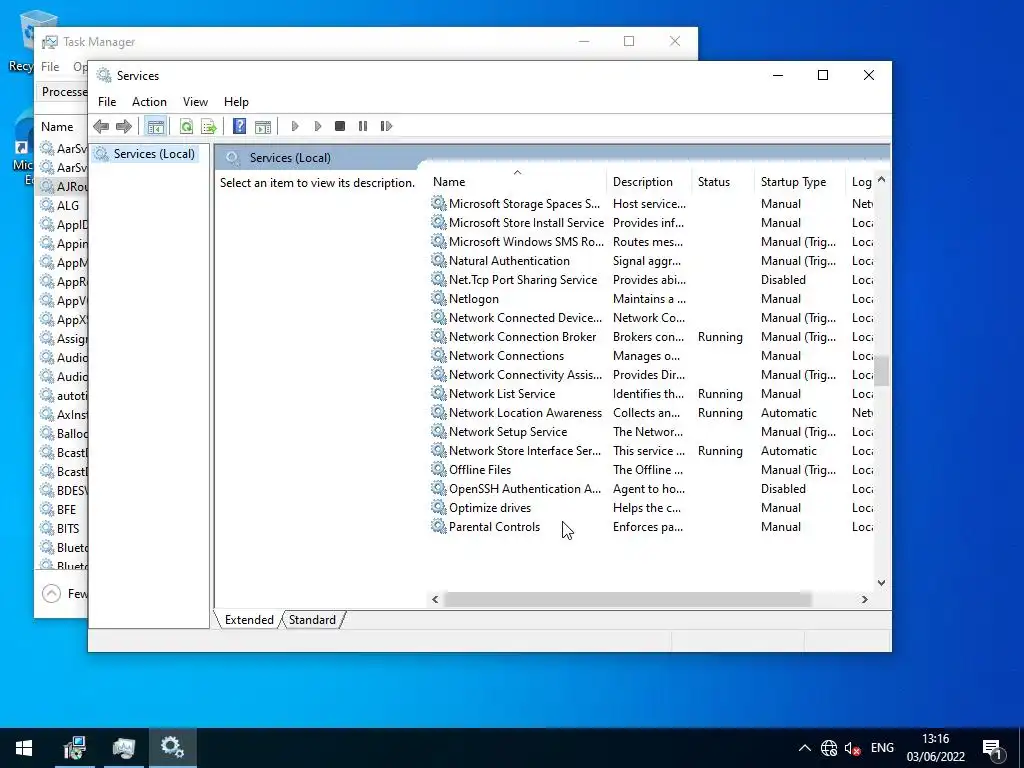Open the notification center icon
This screenshot has height=768, width=1024.
[x=993, y=748]
